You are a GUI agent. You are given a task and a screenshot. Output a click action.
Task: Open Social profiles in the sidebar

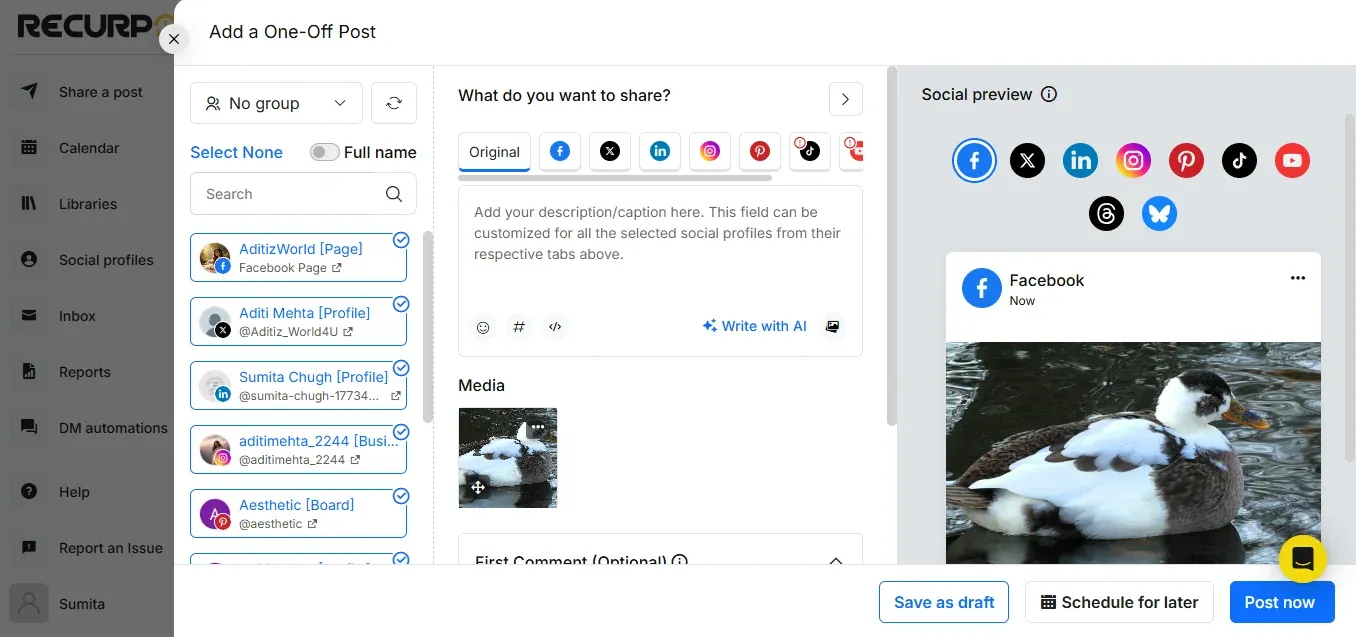pos(87,260)
